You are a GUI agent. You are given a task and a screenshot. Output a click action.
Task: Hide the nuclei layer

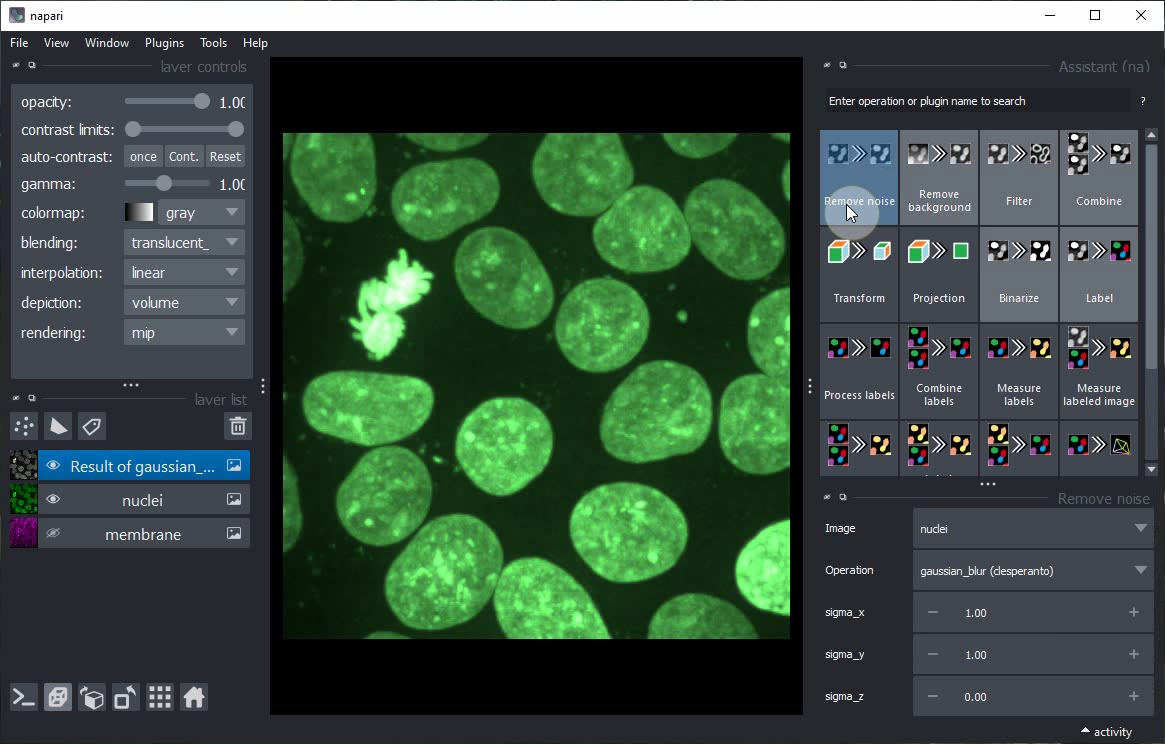pos(53,500)
